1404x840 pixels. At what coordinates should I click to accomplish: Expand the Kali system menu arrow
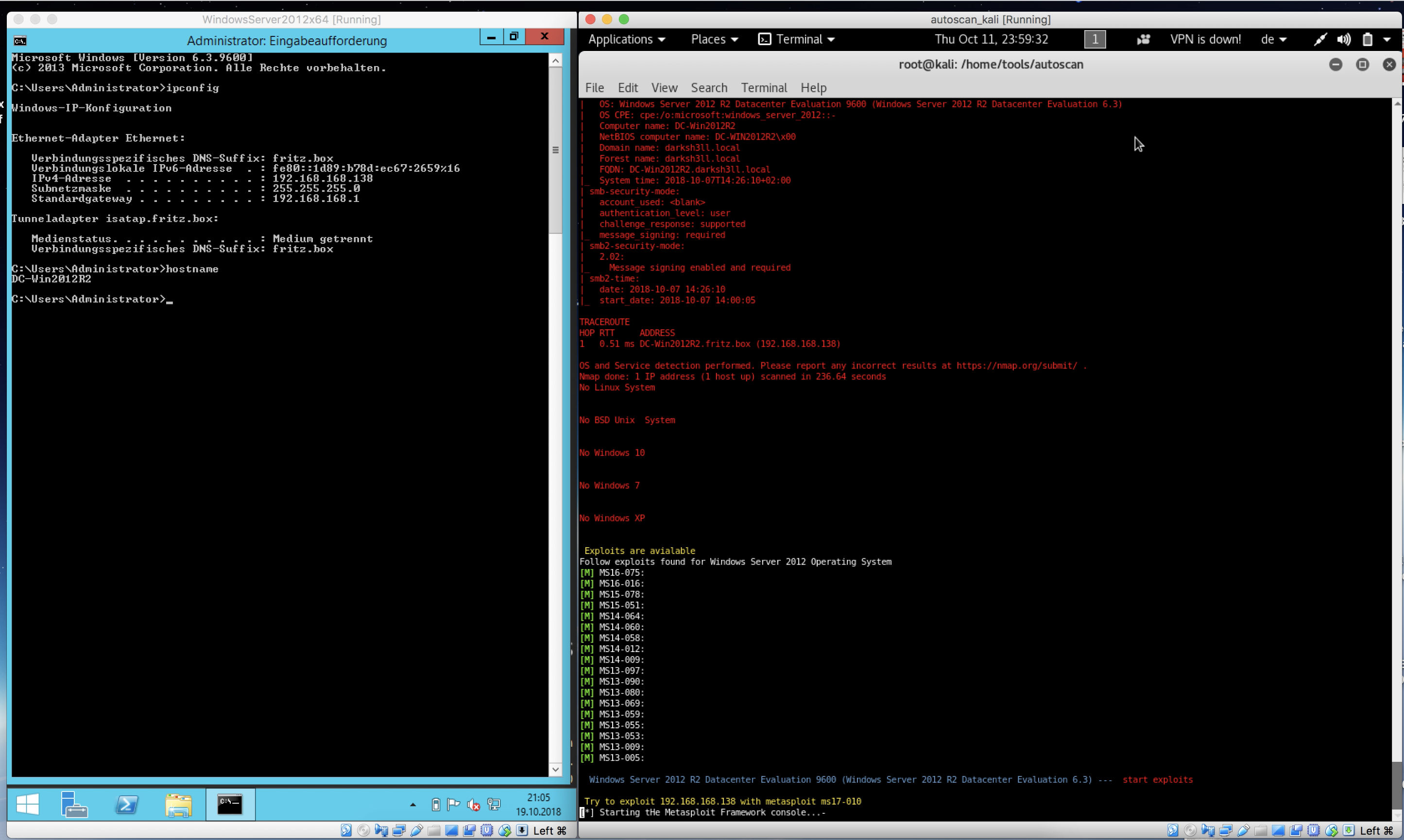tap(1387, 39)
